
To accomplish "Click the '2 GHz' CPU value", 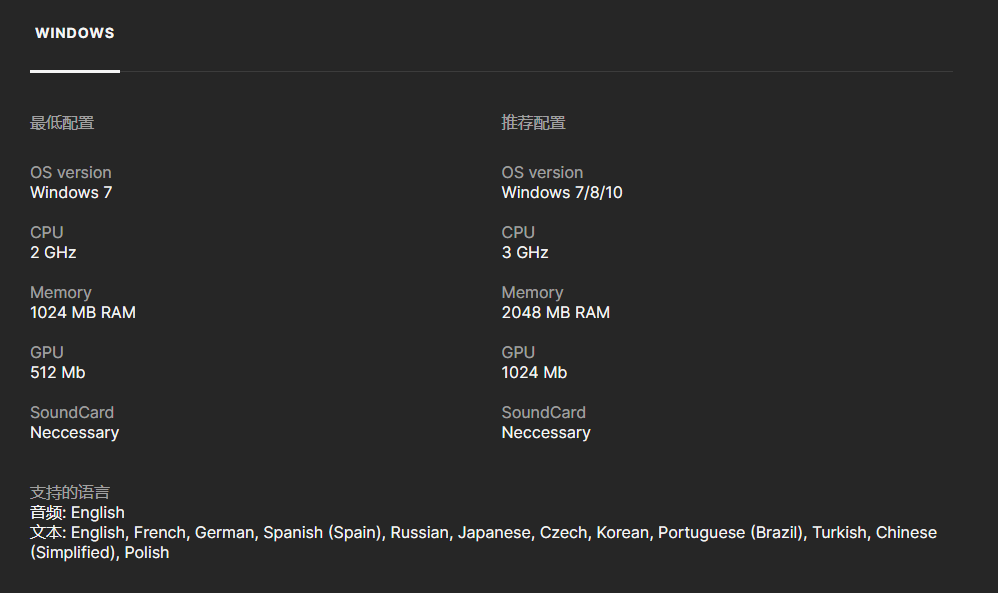I will click(x=53, y=253).
